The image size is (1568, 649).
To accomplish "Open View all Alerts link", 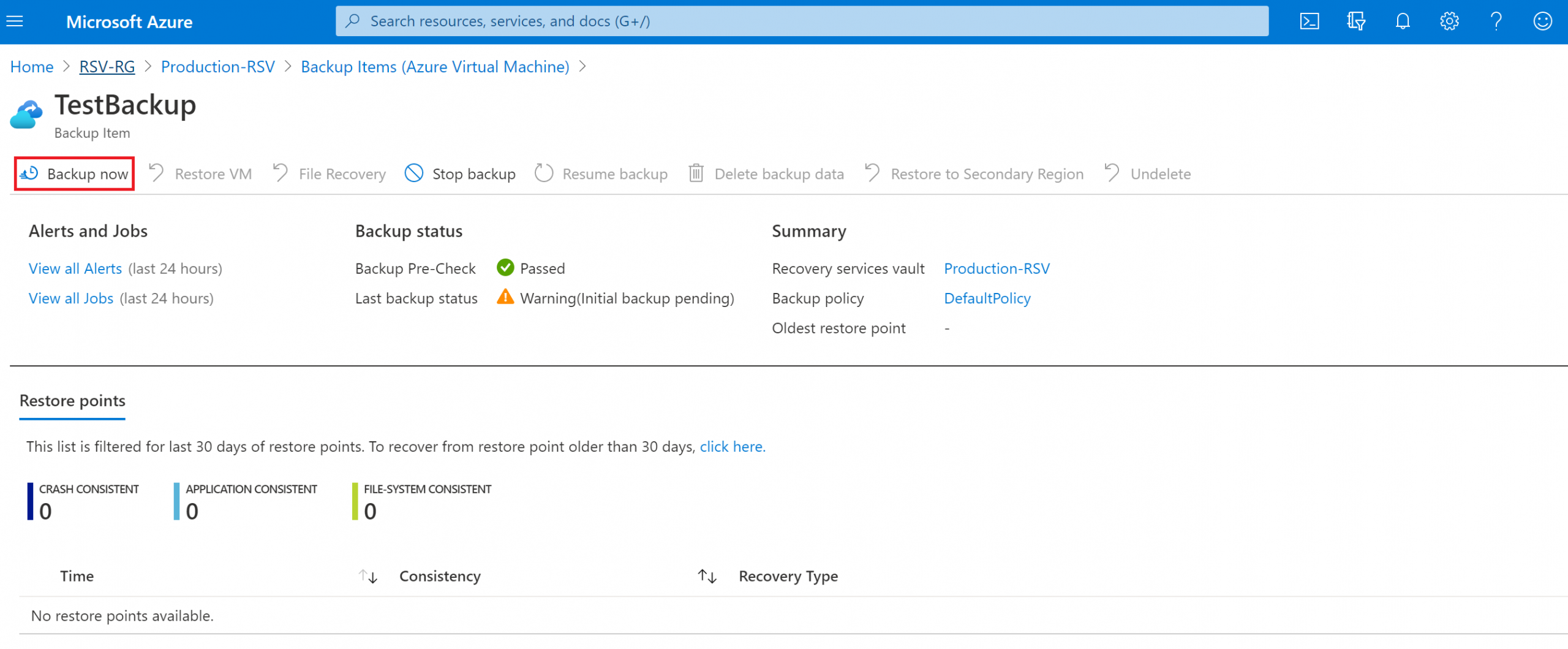I will pos(75,268).
